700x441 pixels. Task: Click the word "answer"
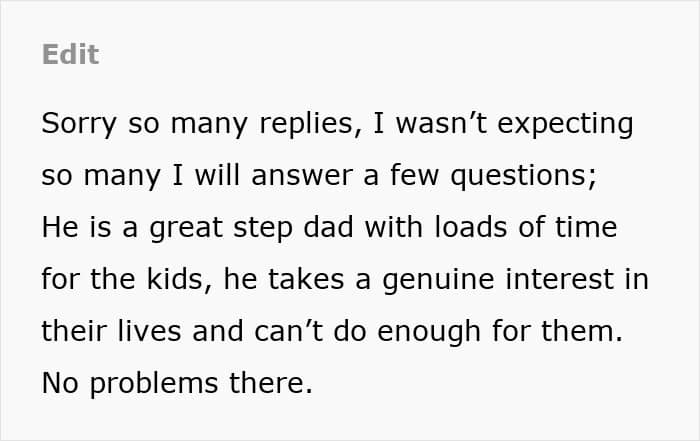coord(302,175)
